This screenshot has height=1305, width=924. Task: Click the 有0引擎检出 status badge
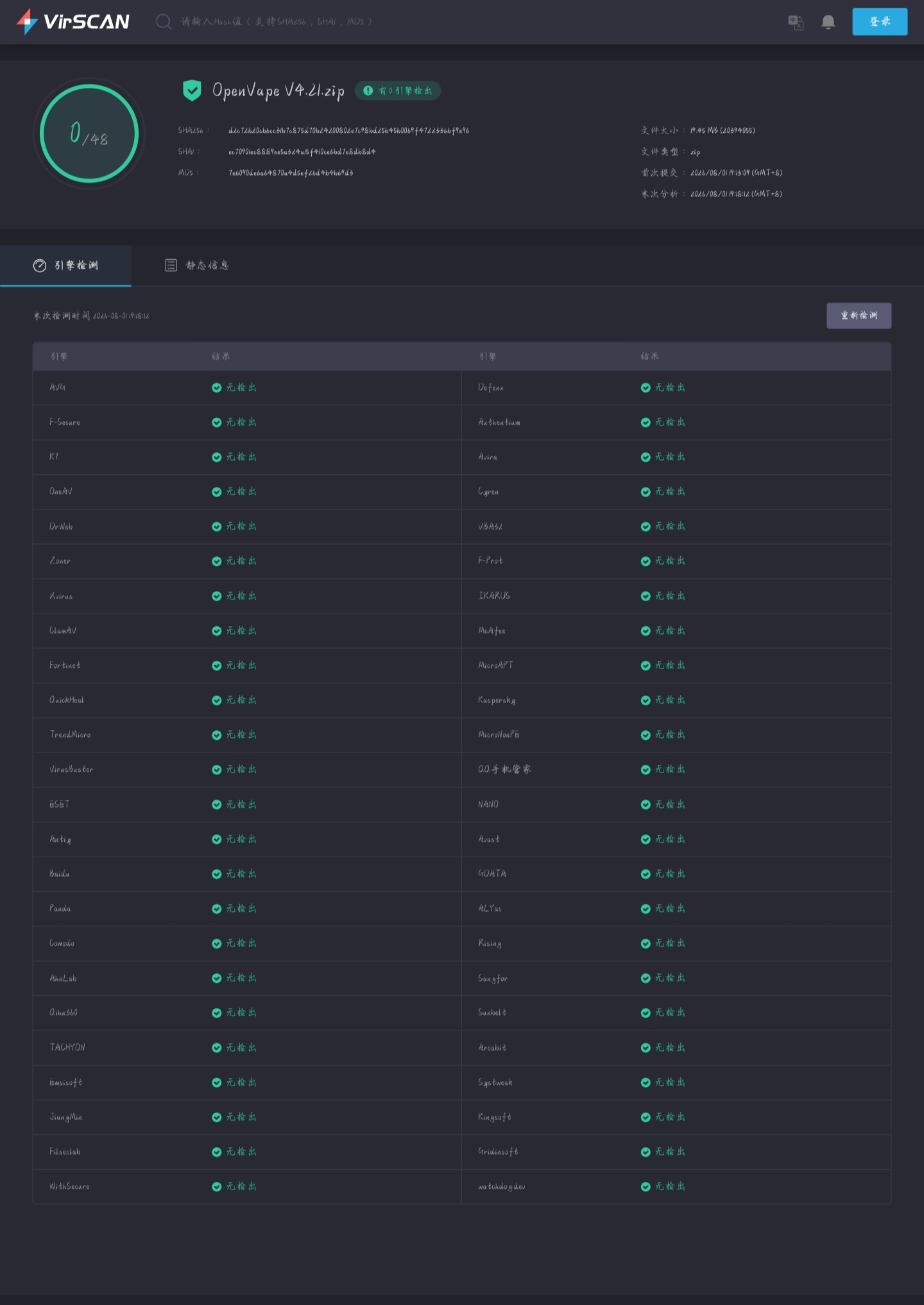click(398, 91)
